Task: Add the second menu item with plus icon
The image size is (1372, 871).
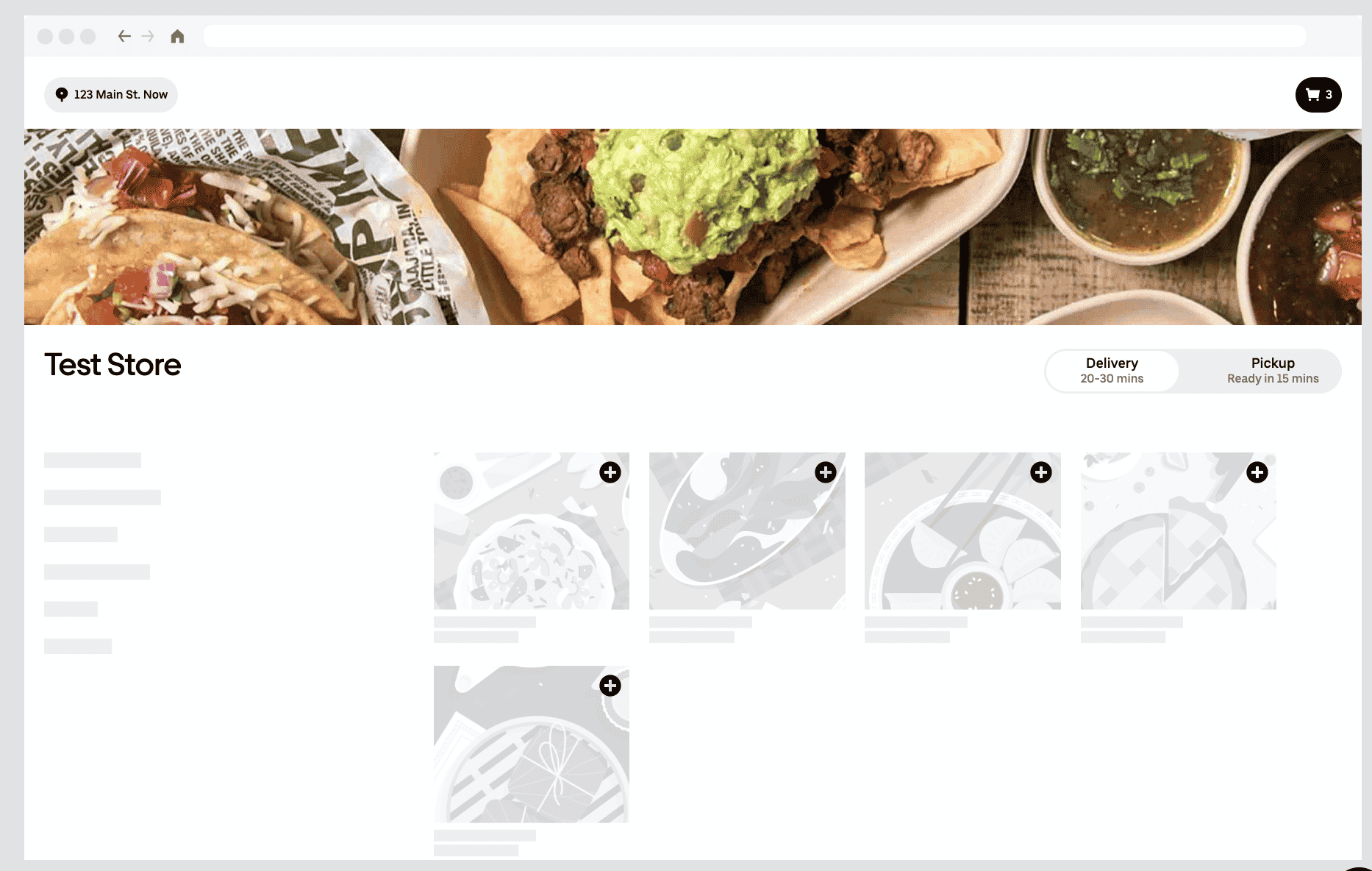Action: [x=826, y=472]
